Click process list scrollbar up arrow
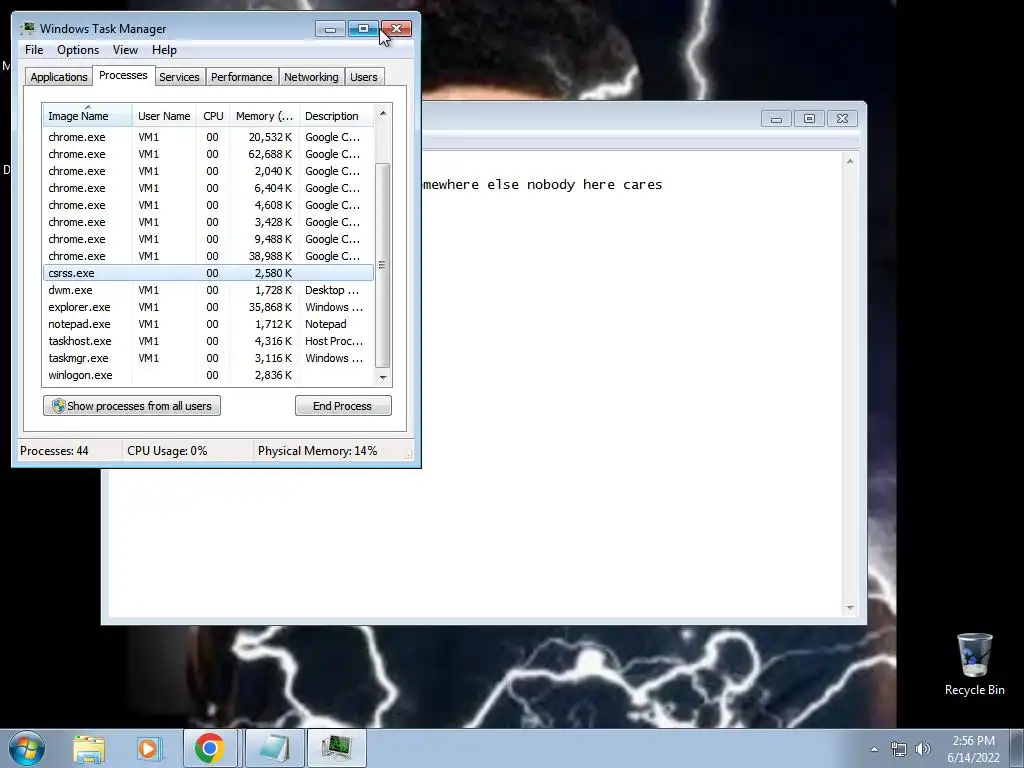1024x768 pixels. coord(383,113)
